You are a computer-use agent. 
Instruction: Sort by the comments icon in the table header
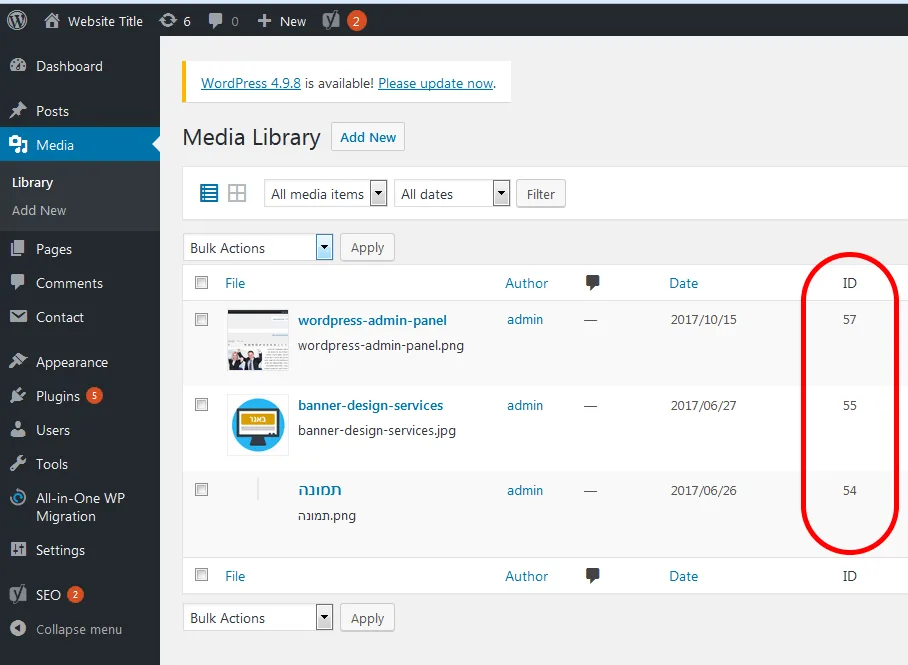click(x=592, y=283)
